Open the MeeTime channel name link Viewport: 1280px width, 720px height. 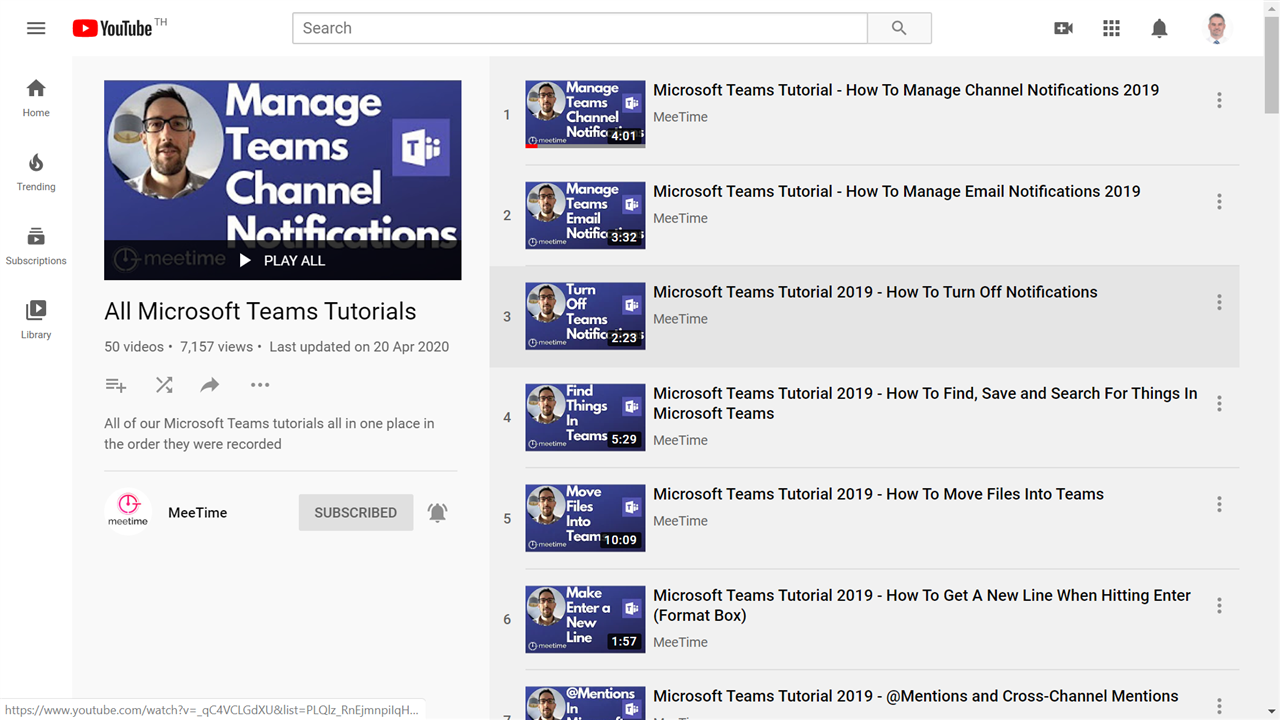pos(197,512)
